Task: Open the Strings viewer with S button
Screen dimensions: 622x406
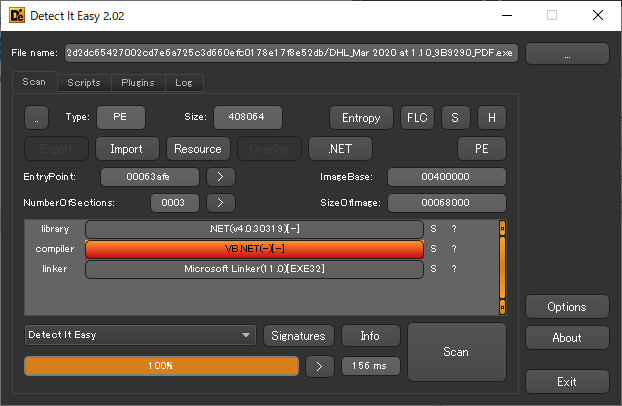Action: tap(455, 117)
